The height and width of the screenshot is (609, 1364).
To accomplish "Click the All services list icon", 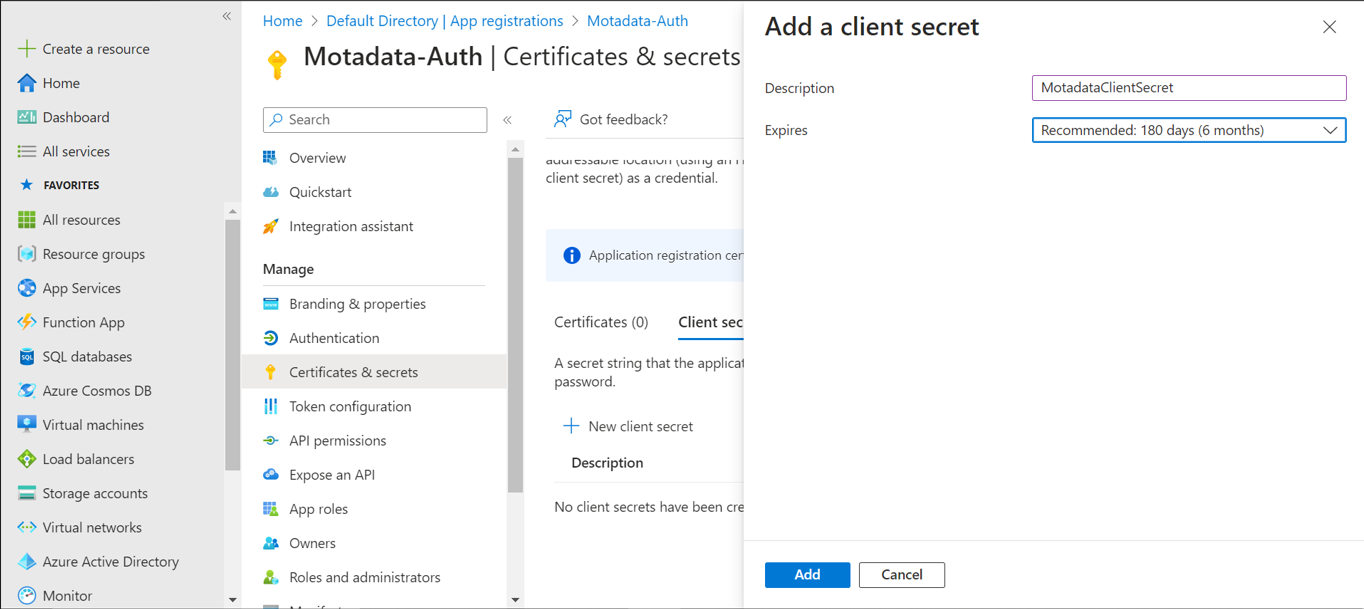I will (27, 151).
